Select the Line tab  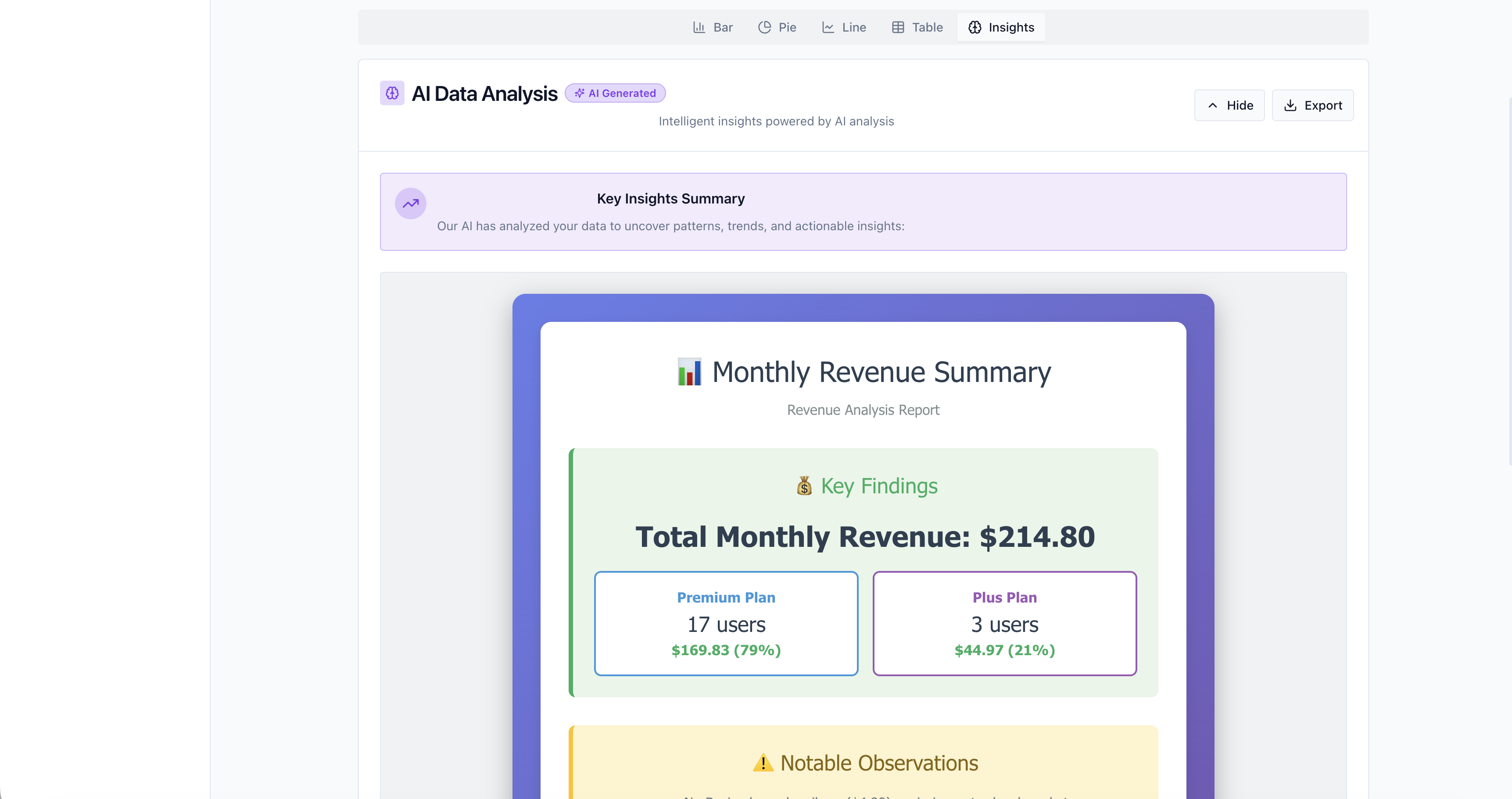[844, 27]
